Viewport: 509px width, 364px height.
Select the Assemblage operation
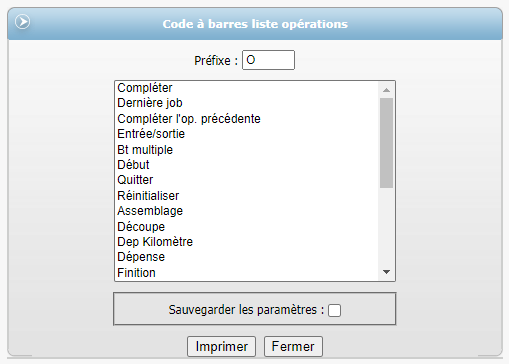click(x=246, y=211)
